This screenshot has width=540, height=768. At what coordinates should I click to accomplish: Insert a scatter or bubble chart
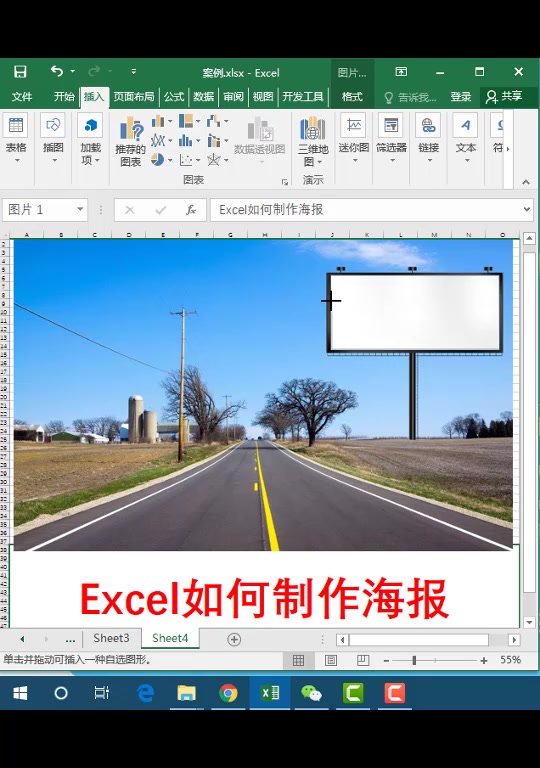[x=189, y=160]
